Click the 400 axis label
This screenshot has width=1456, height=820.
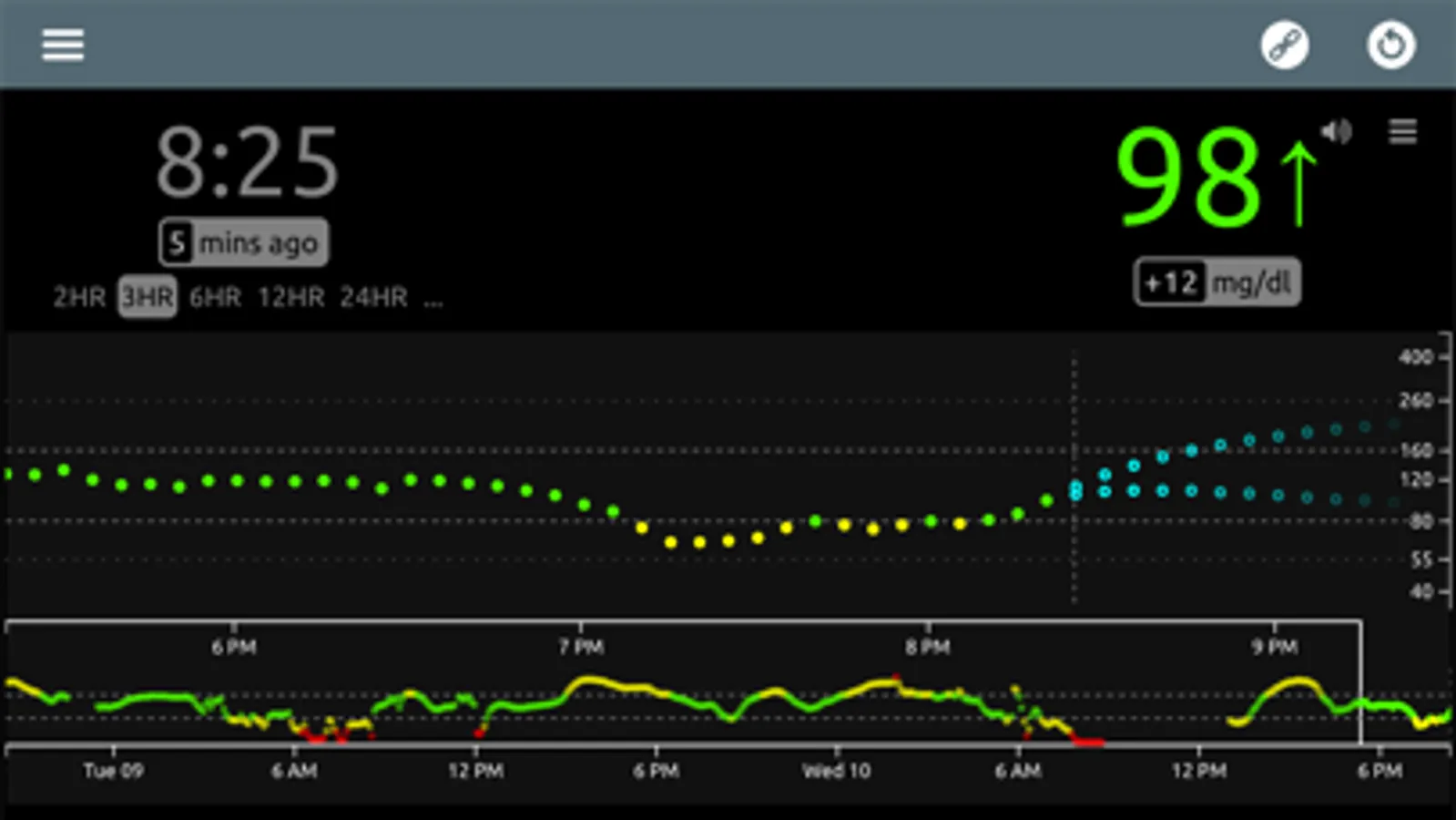[x=1416, y=356]
